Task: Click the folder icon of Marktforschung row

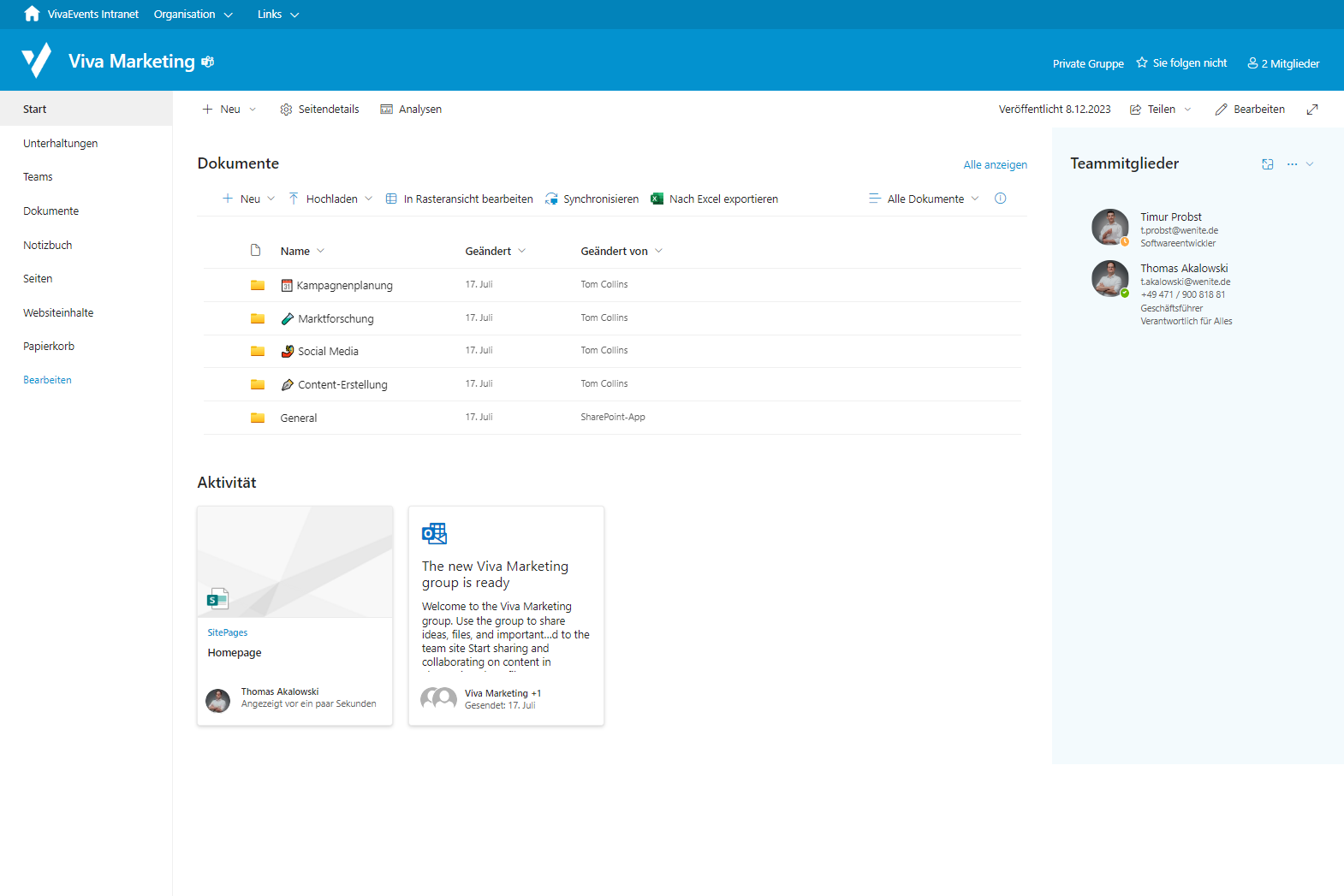Action: tap(258, 318)
